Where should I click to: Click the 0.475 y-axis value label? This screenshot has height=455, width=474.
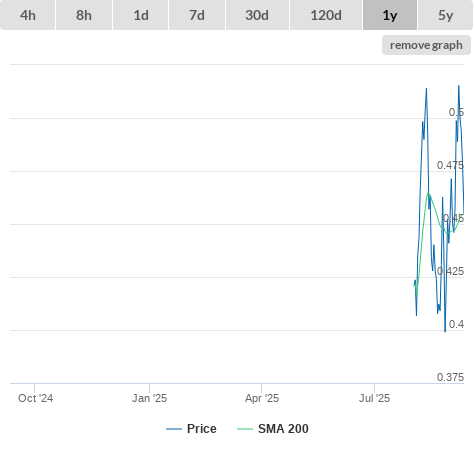[x=450, y=165]
